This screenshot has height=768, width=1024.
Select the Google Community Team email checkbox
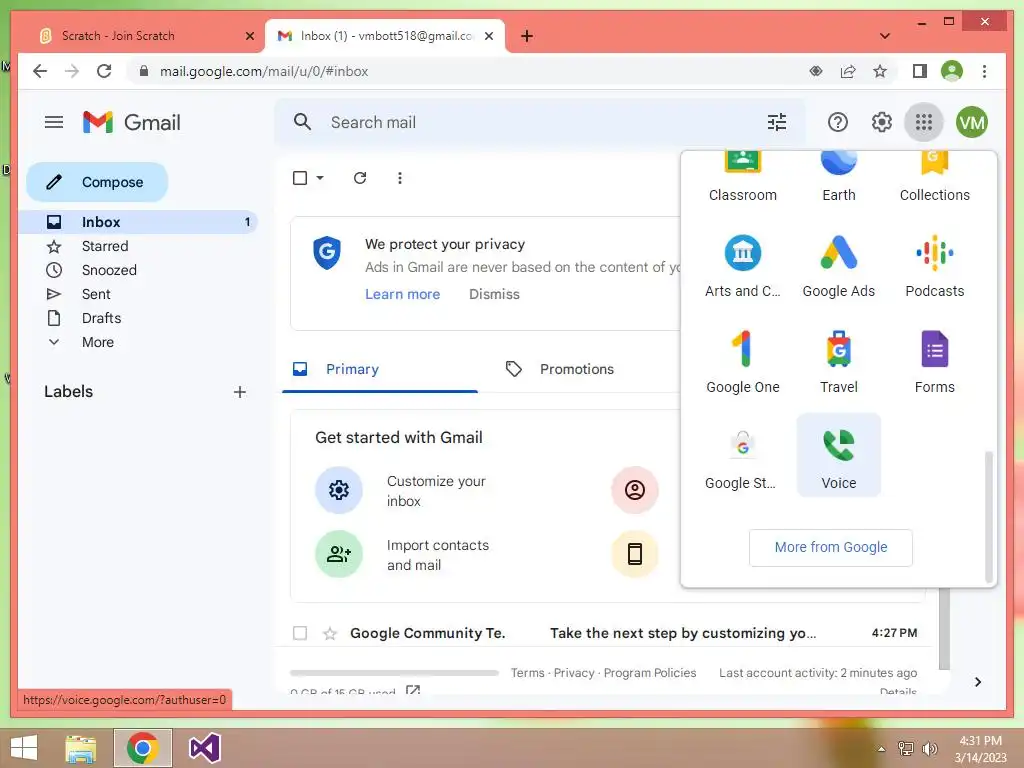pyautogui.click(x=300, y=633)
